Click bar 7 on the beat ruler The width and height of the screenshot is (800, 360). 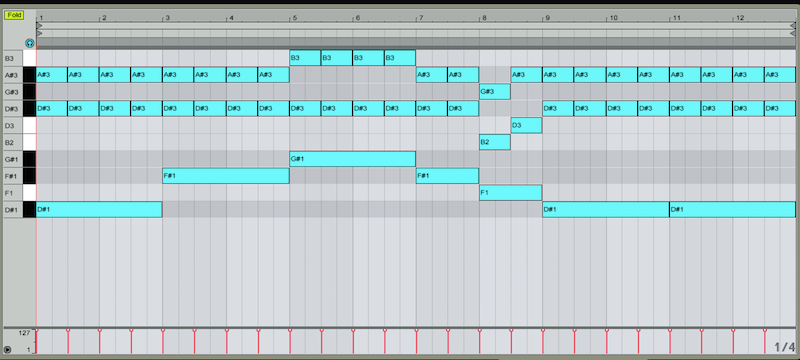pos(421,18)
